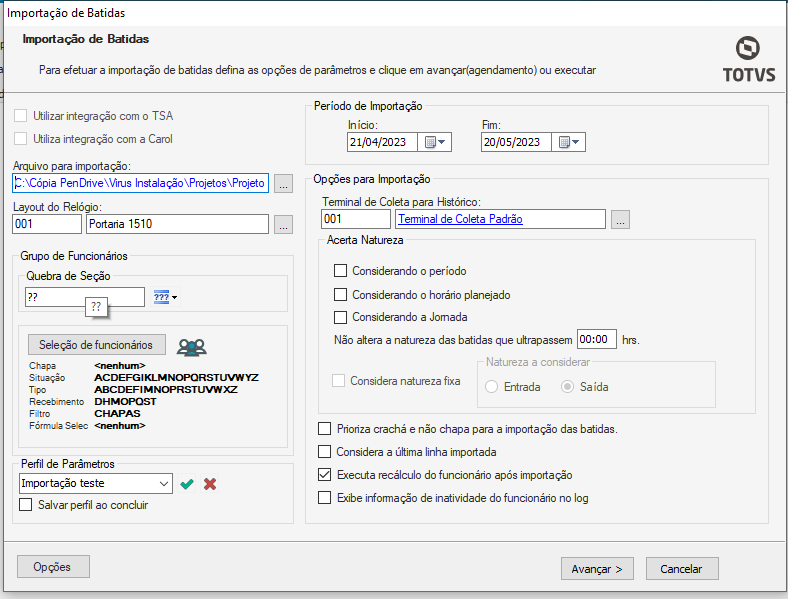Screen dimensions: 788x599
Task: Click the red X delete profile icon
Action: click(x=210, y=484)
